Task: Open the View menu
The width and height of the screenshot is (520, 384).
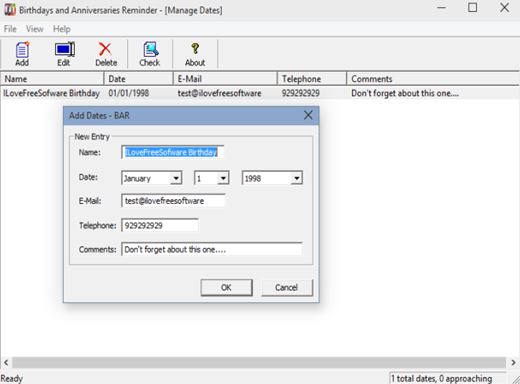Action: tap(35, 29)
